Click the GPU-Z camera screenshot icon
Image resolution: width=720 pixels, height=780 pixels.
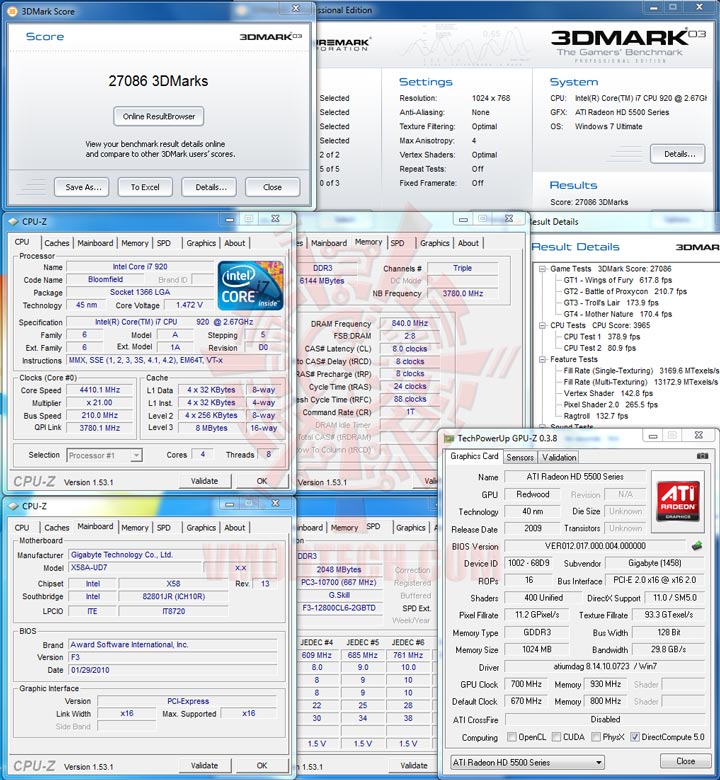(702, 456)
